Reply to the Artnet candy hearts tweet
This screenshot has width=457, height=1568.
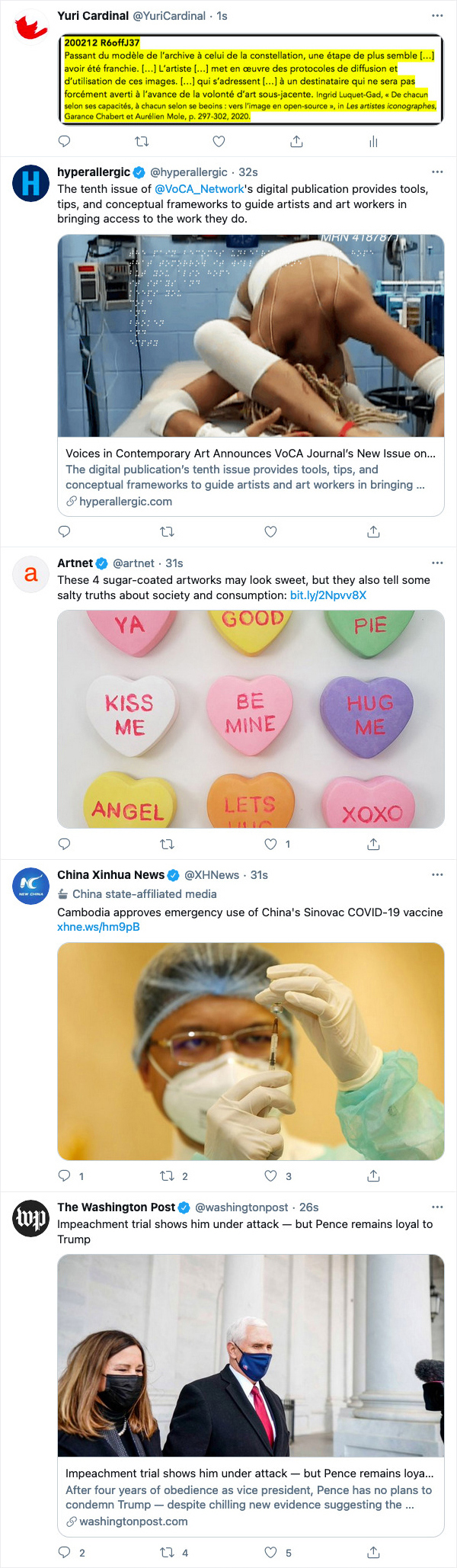pyautogui.click(x=65, y=844)
